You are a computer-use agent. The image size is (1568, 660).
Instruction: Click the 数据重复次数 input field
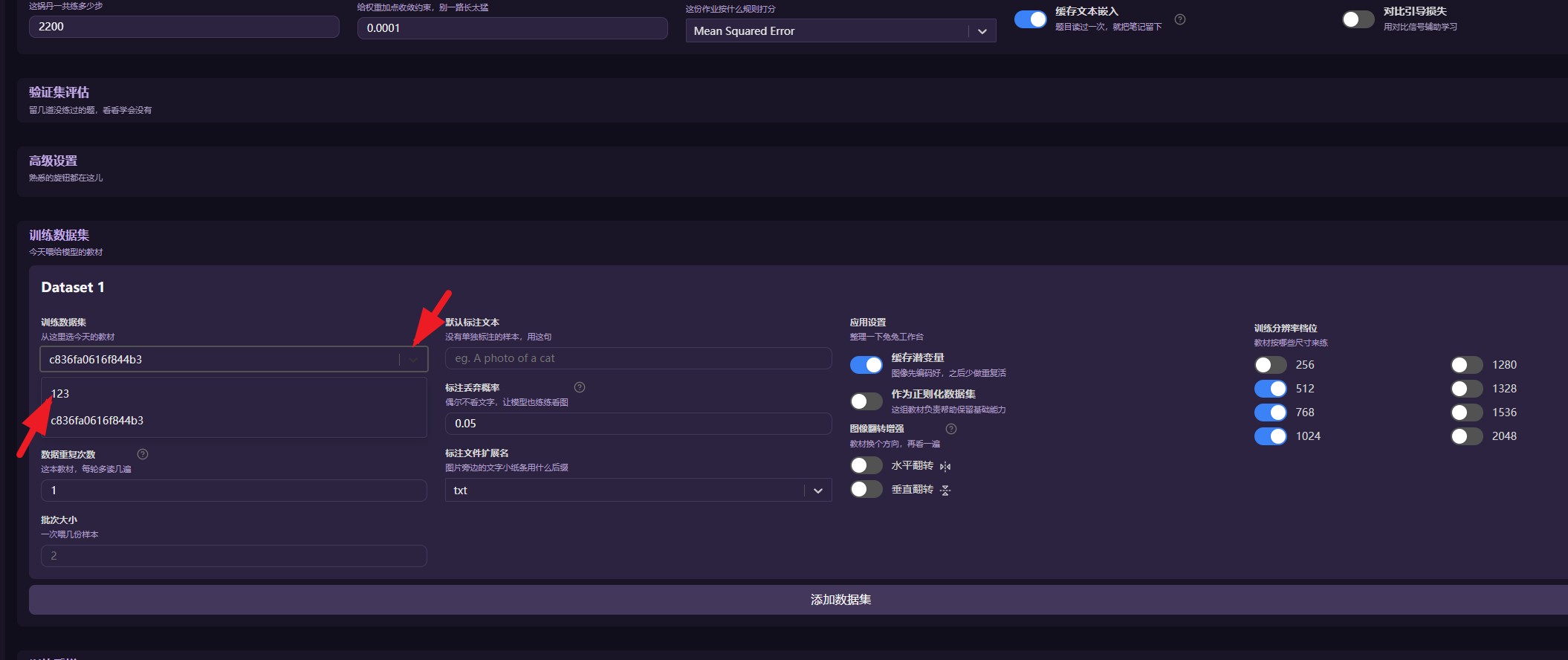pos(234,491)
